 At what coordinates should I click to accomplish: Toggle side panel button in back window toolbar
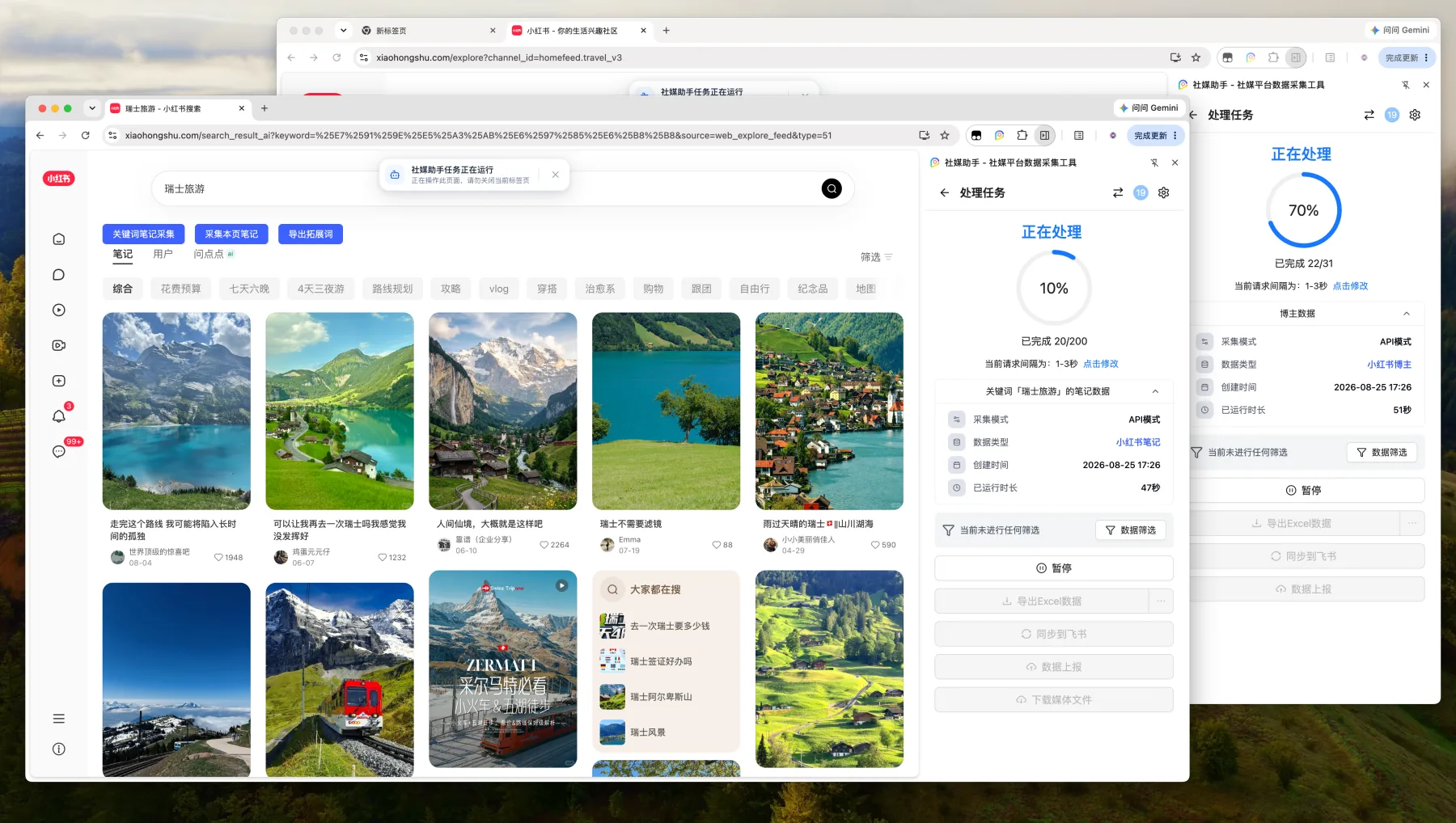click(1296, 57)
